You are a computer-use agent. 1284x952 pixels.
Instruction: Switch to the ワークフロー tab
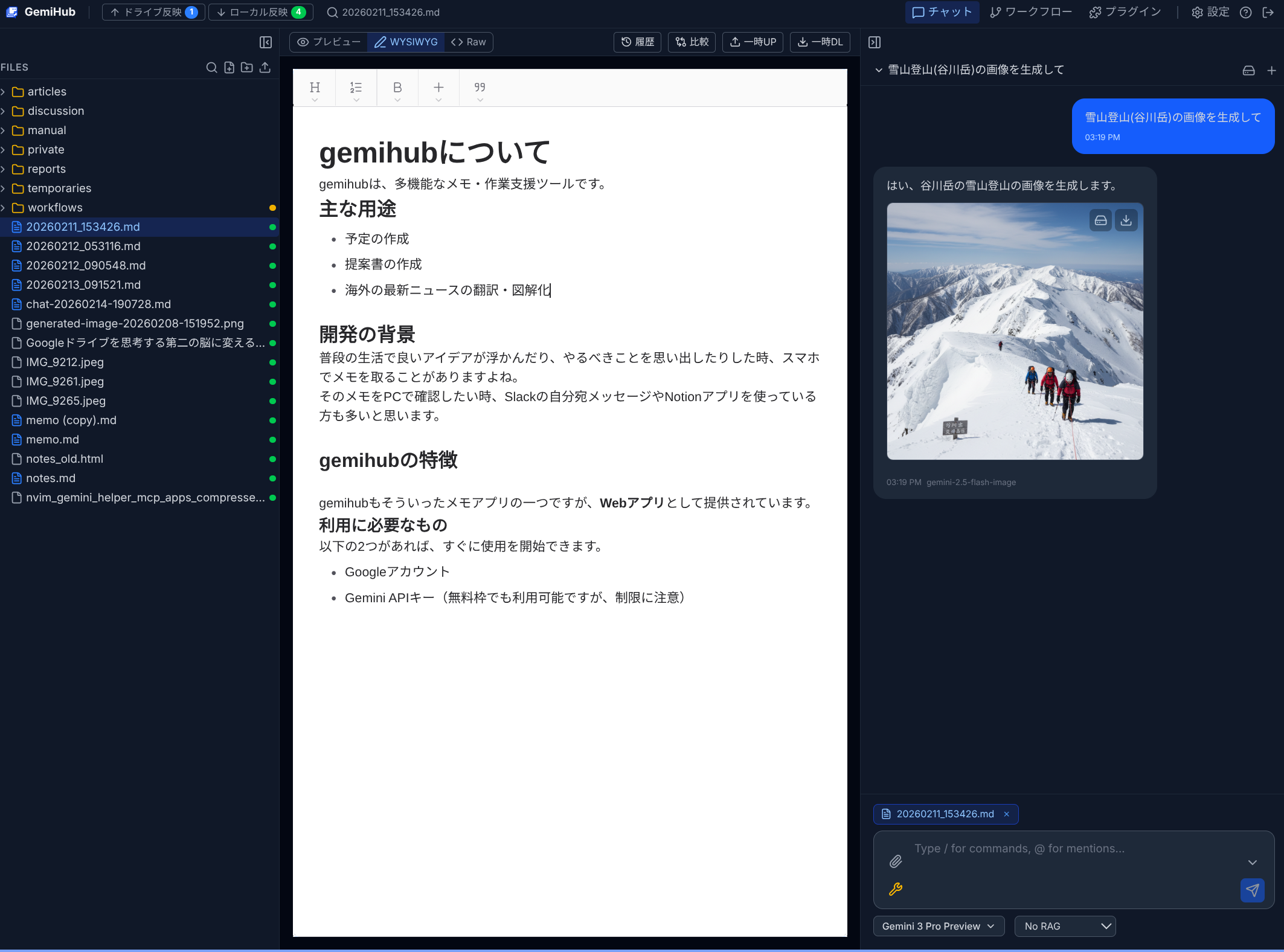tap(1031, 11)
